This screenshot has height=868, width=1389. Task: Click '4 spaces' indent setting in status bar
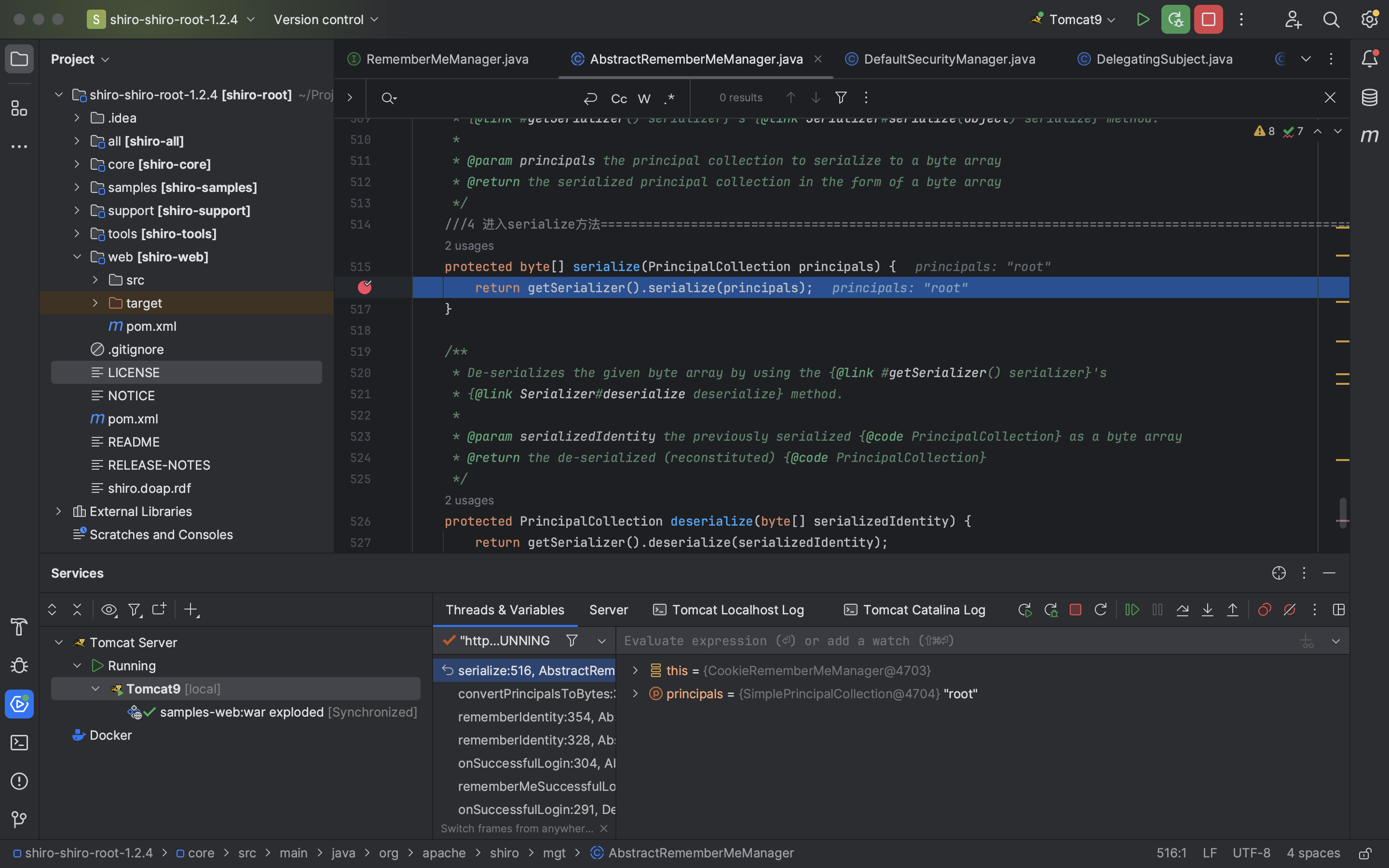[x=1313, y=853]
